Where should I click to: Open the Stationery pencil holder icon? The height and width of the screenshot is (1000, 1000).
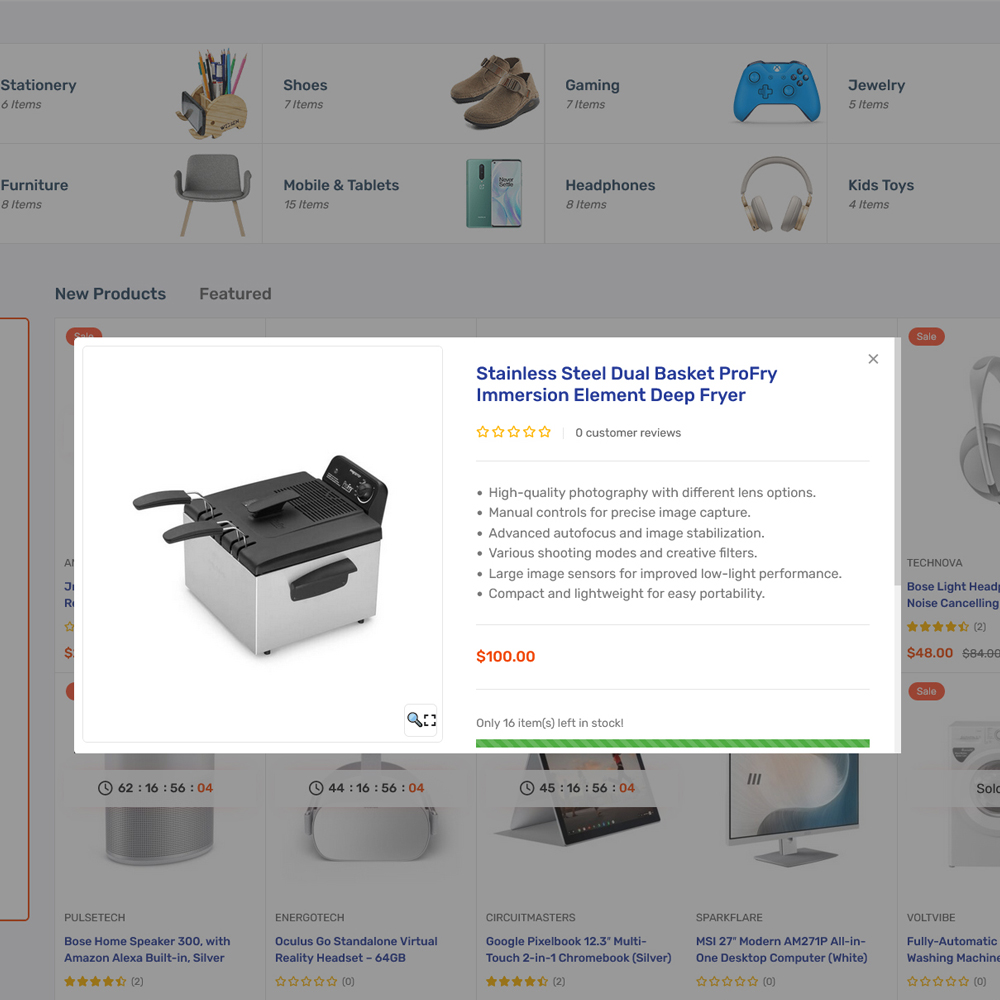click(211, 93)
